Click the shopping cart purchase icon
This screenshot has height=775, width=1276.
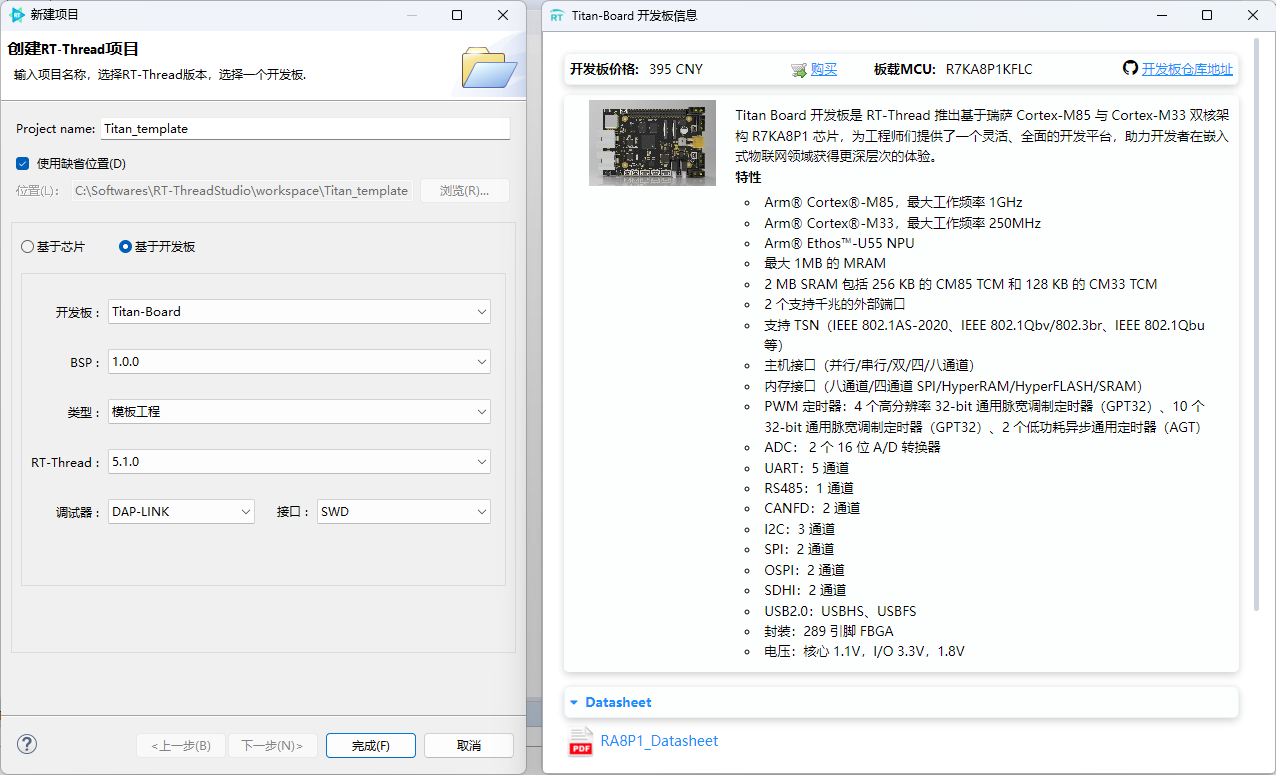tap(798, 70)
